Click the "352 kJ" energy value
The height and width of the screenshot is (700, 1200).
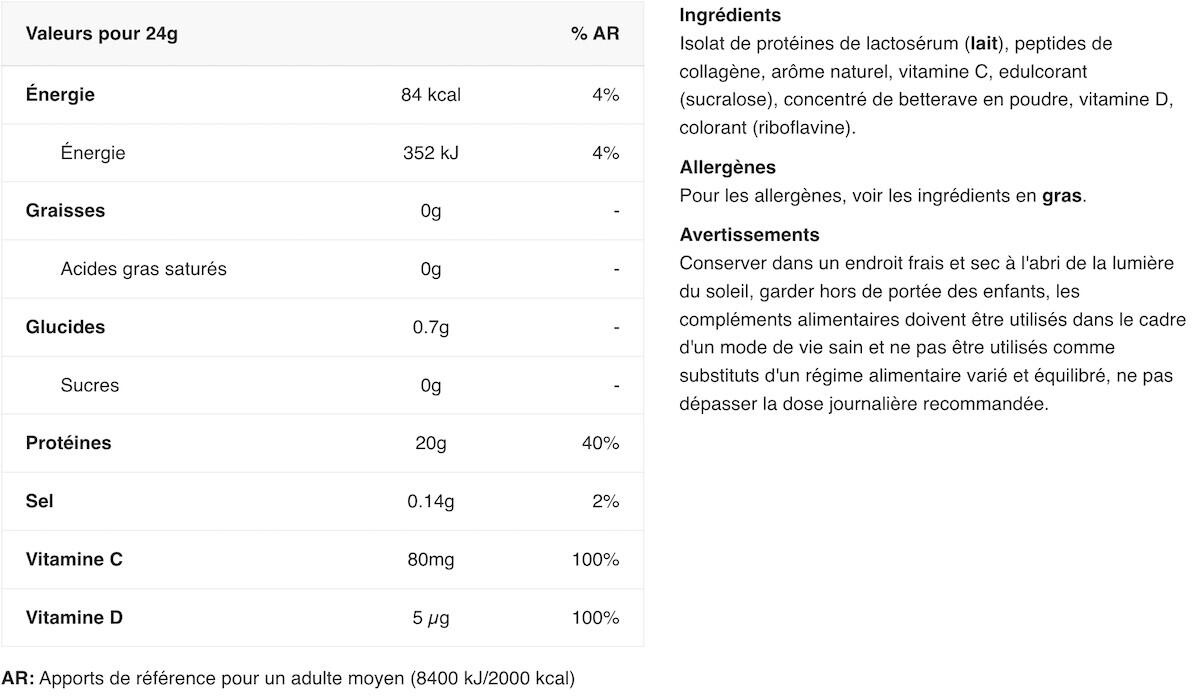tap(430, 153)
